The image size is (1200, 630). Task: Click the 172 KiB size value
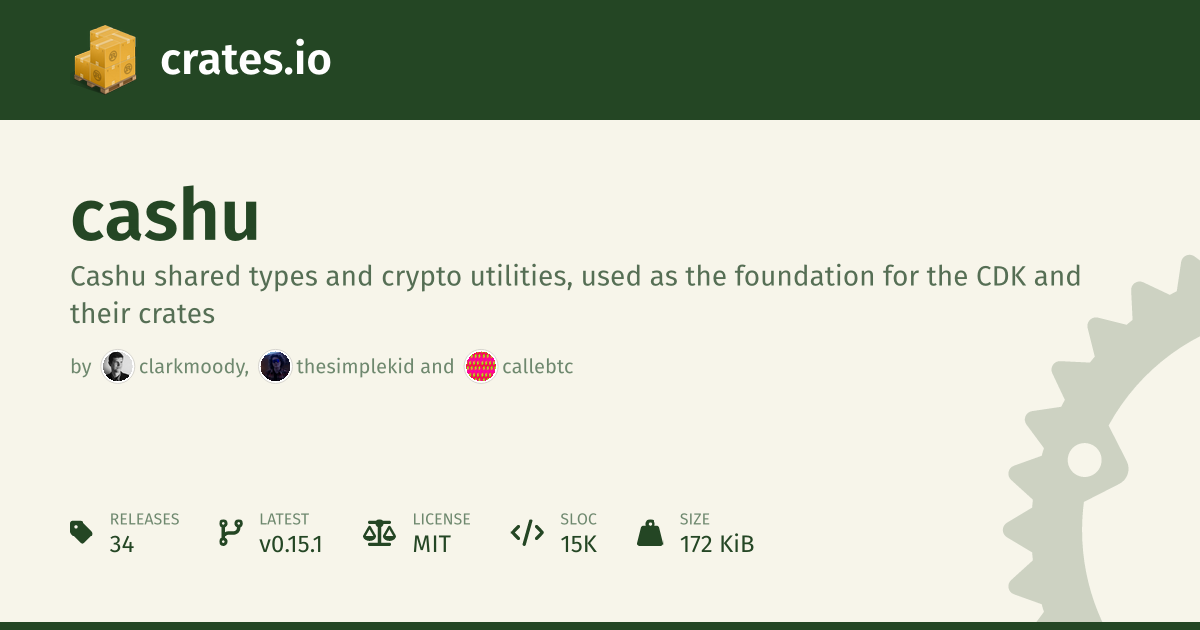(717, 544)
